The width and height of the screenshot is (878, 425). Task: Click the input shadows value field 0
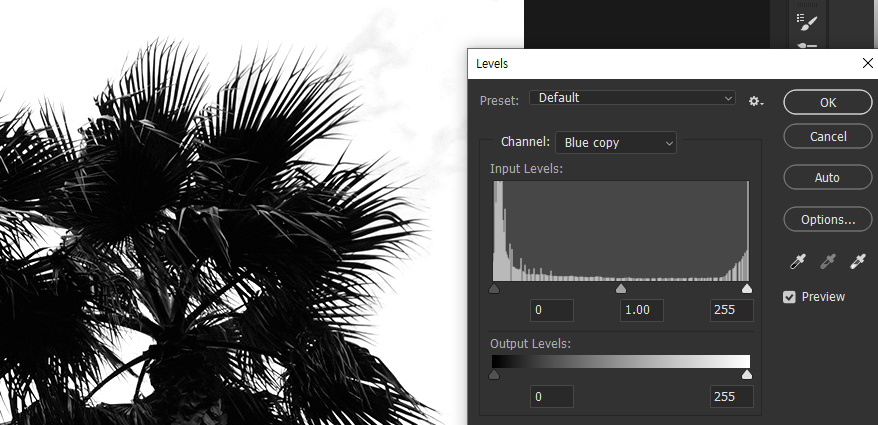pos(552,310)
